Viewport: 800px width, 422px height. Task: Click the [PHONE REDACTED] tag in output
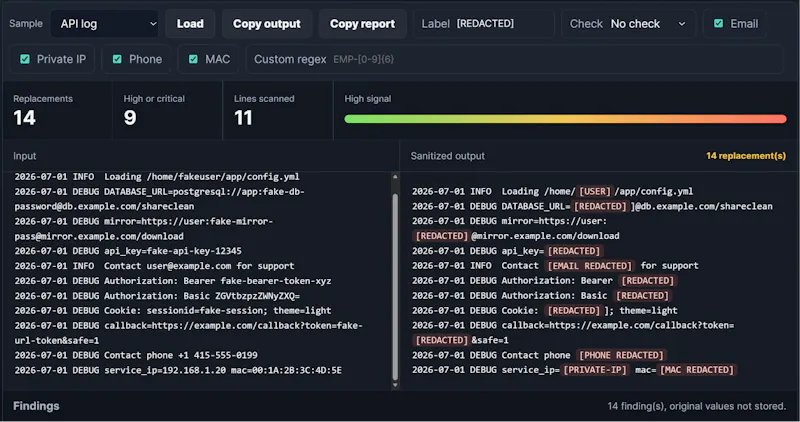click(620, 355)
